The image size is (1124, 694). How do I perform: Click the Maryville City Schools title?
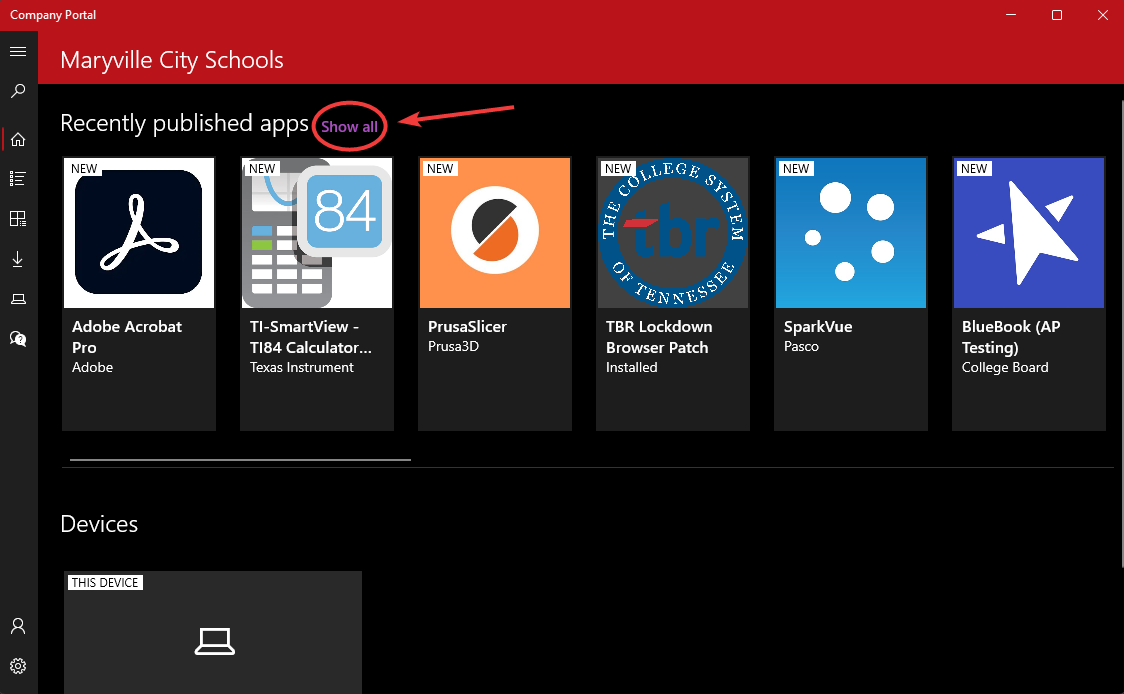(x=172, y=60)
